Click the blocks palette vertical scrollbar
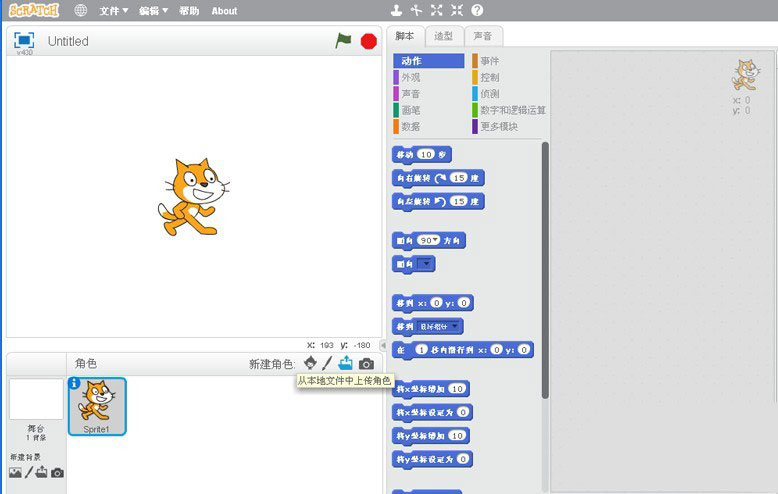Viewport: 778px width, 494px height. (x=545, y=270)
